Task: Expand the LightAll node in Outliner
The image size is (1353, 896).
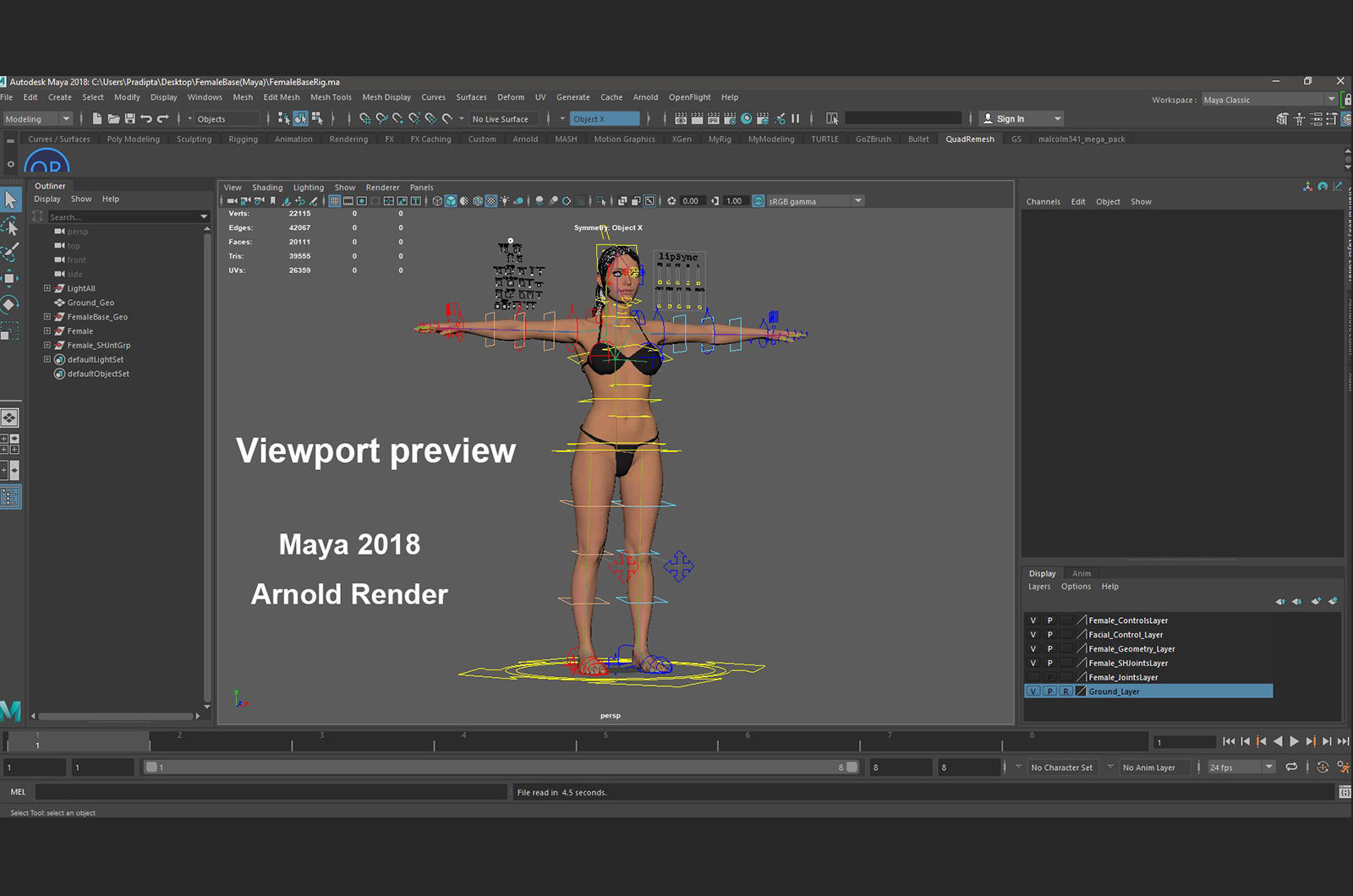Action: (x=47, y=288)
